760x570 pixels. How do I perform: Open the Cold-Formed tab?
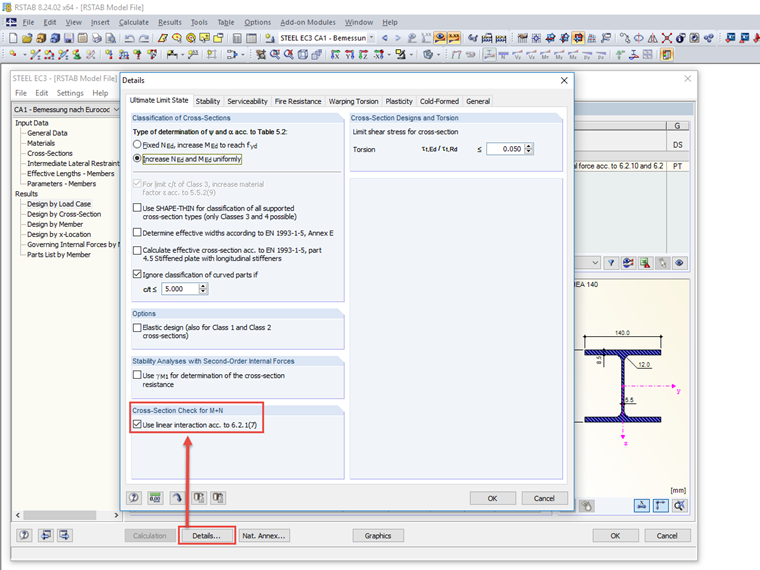[x=439, y=101]
